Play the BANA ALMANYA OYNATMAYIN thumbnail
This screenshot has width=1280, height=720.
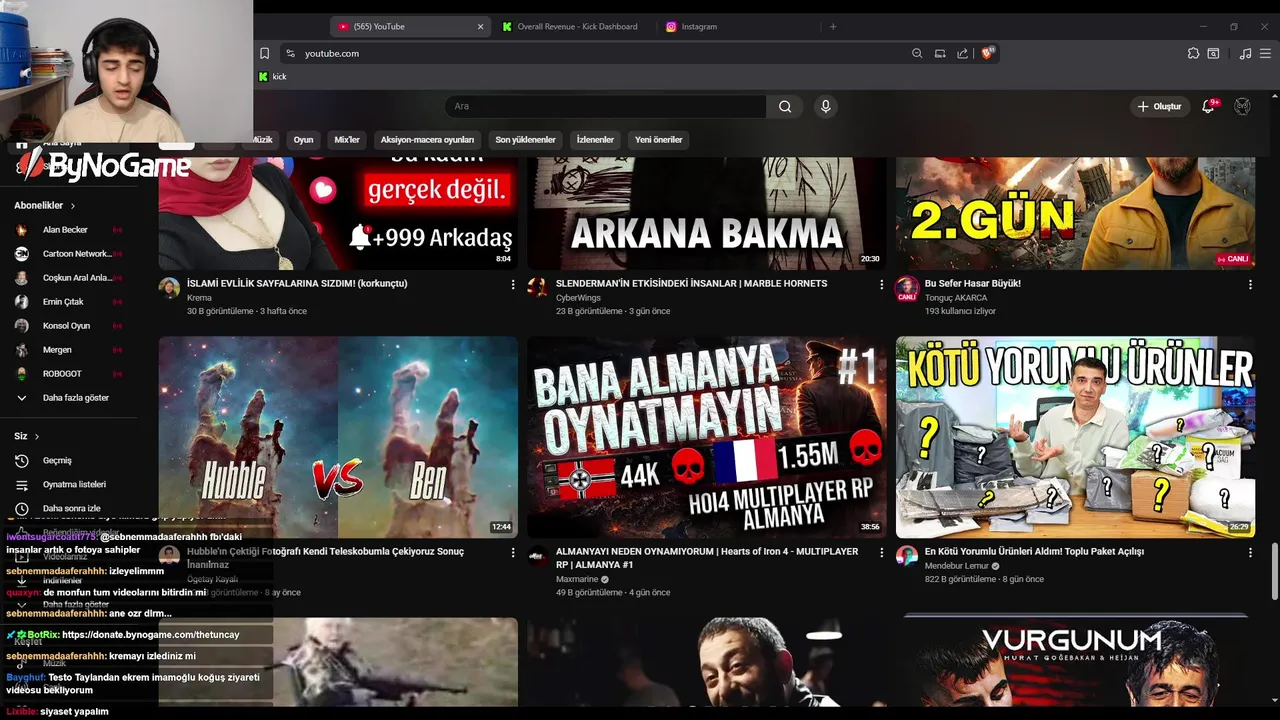click(707, 437)
